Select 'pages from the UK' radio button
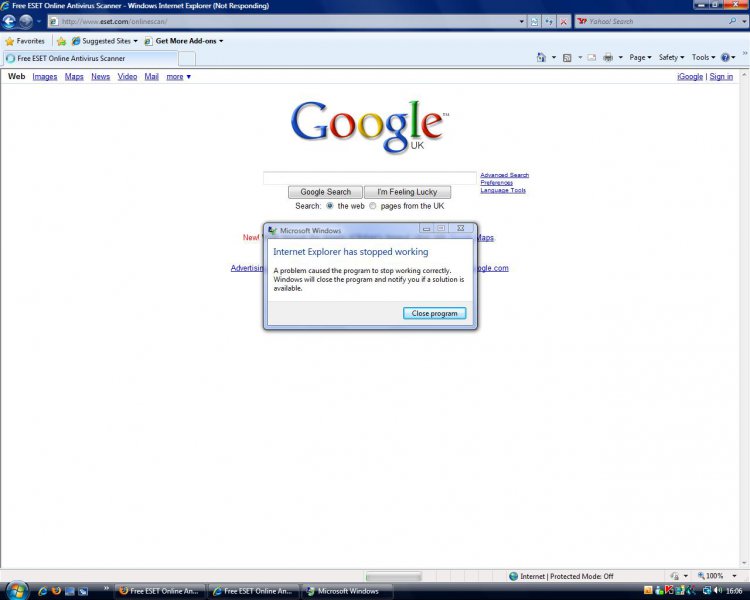This screenshot has width=750, height=600. 373,206
